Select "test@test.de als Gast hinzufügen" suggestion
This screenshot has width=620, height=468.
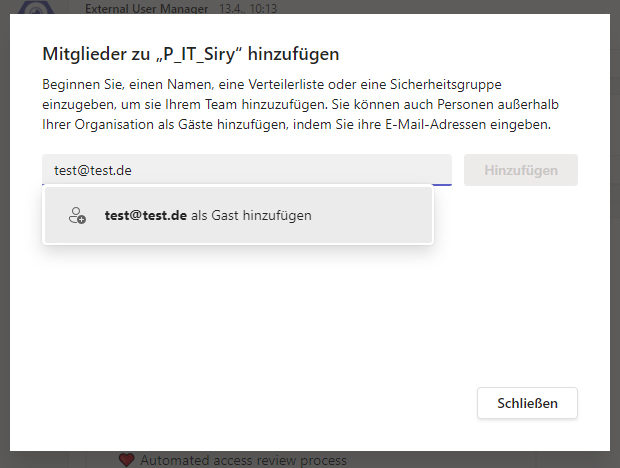pos(238,215)
